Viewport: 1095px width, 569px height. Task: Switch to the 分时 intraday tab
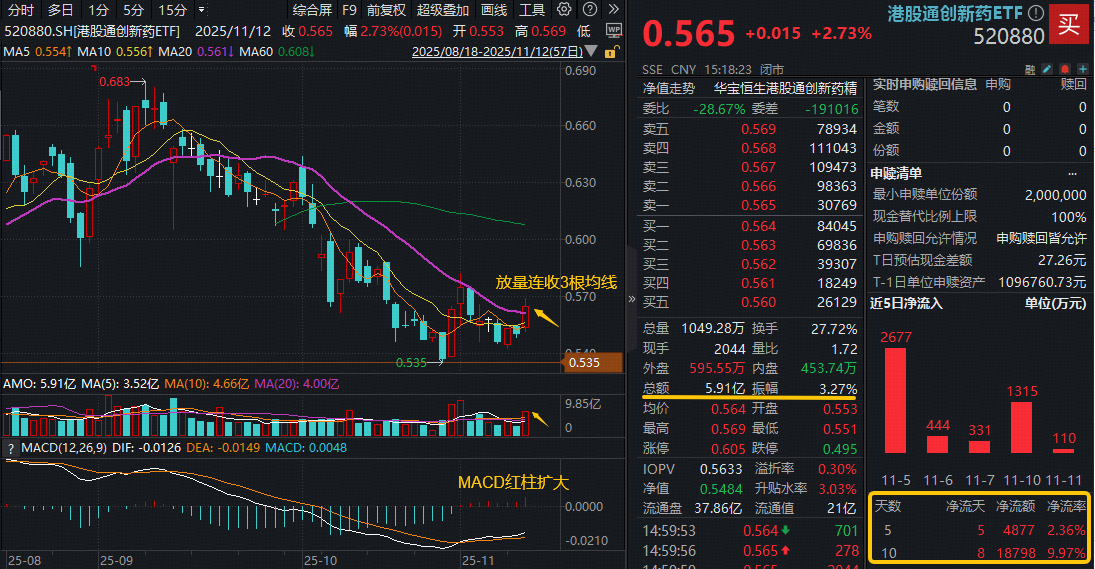pyautogui.click(x=20, y=10)
